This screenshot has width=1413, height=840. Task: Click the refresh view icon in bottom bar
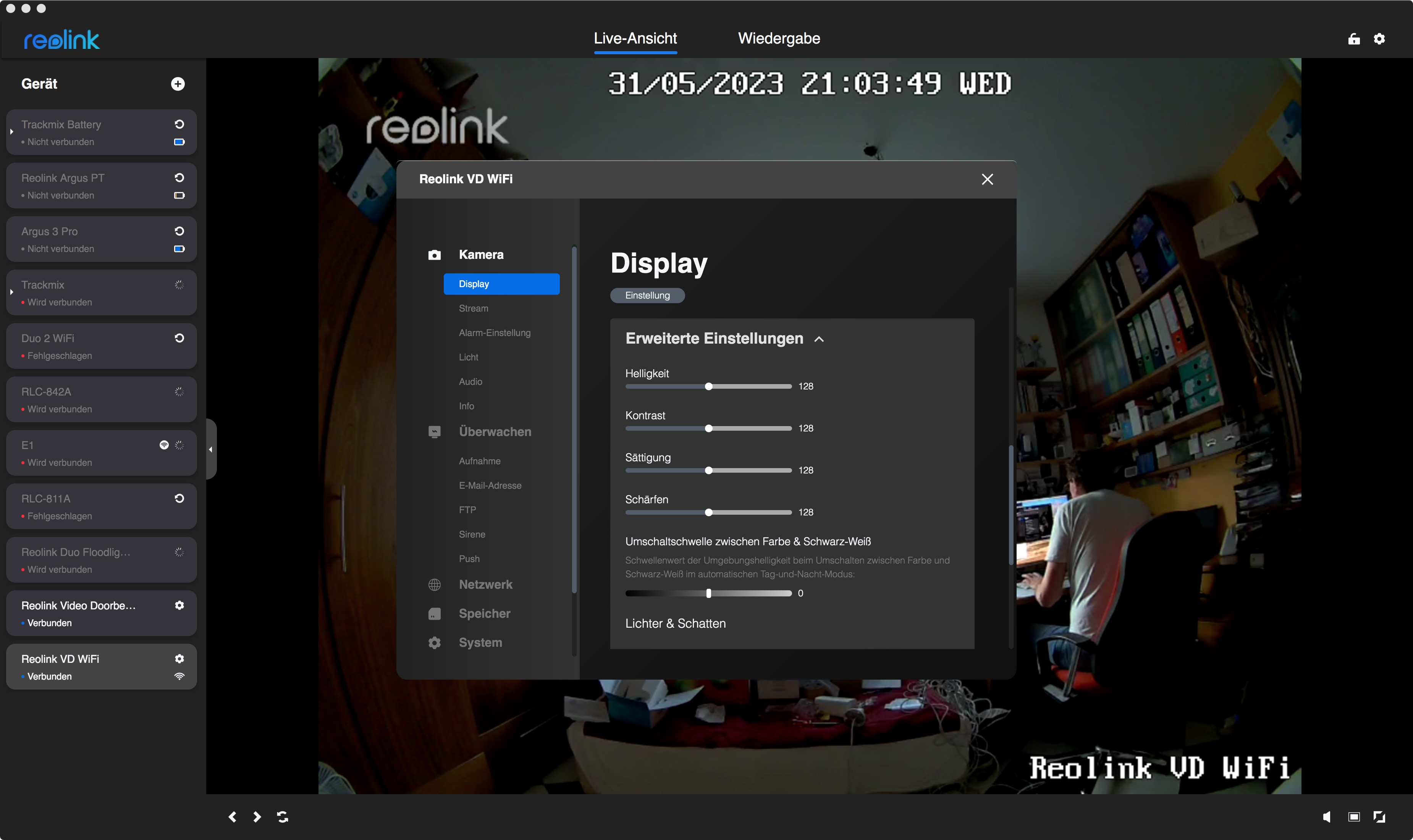click(x=283, y=816)
